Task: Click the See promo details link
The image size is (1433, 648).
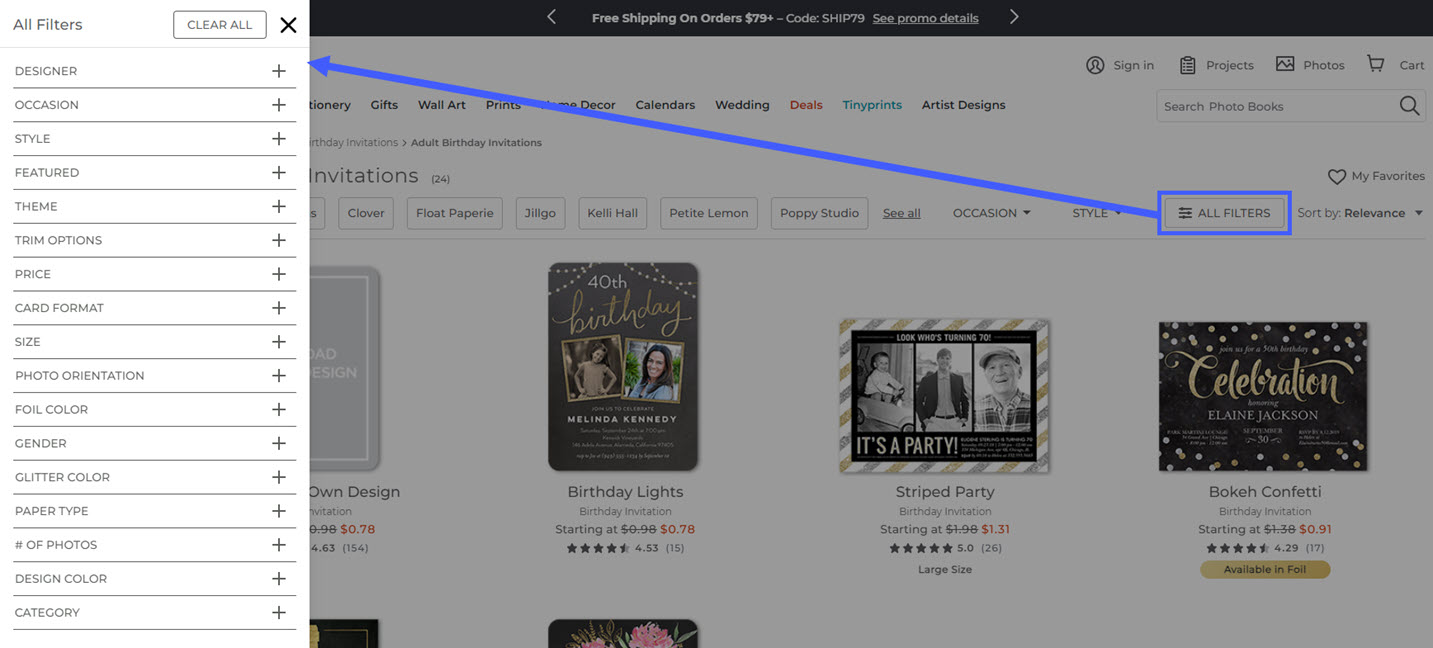Action: (925, 18)
